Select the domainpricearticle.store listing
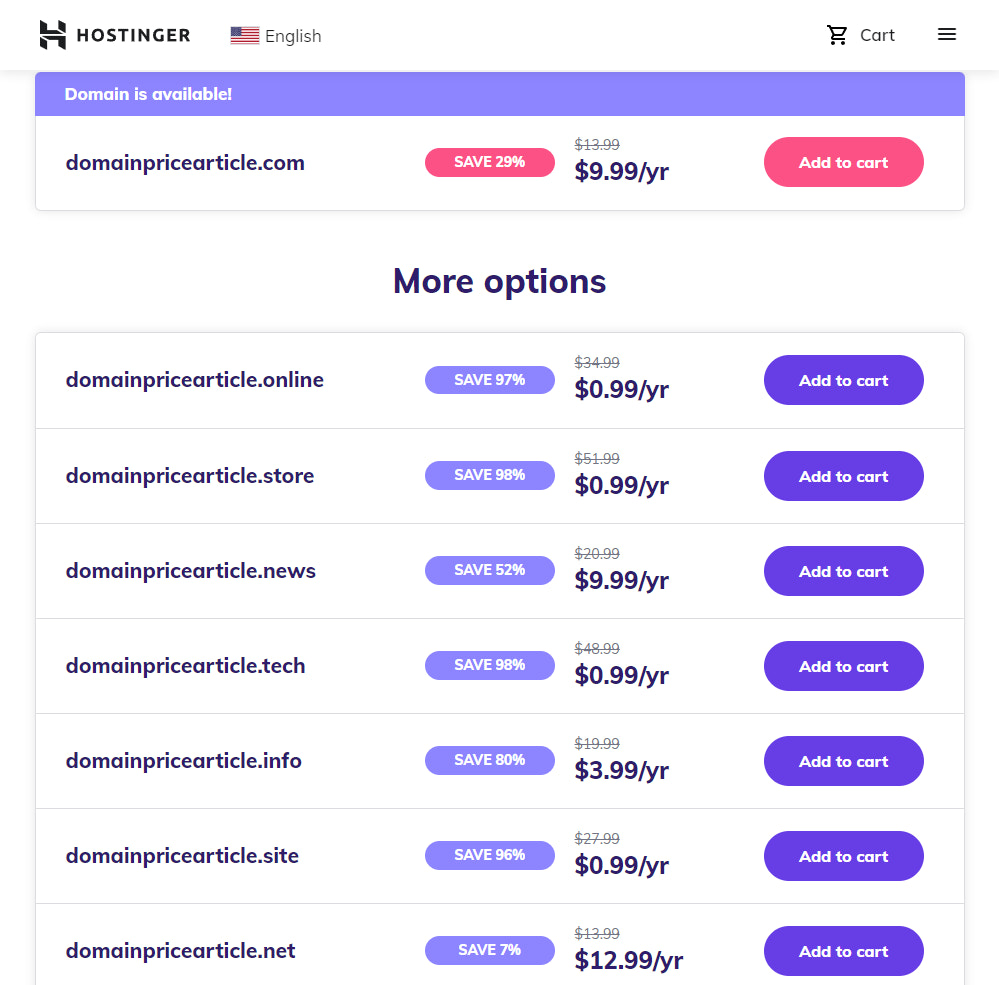The height and width of the screenshot is (985, 999). (x=189, y=476)
